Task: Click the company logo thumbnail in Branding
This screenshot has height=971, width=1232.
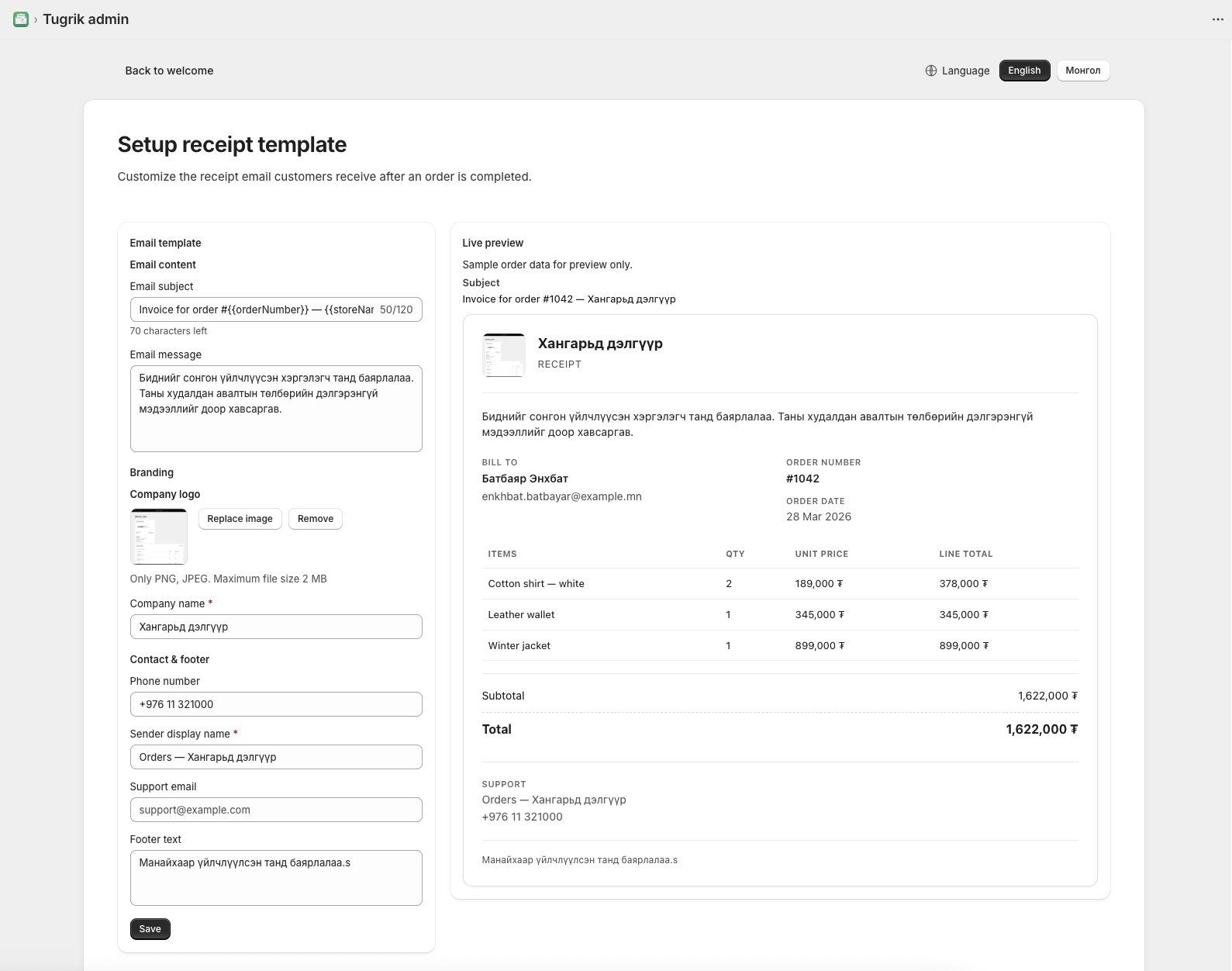Action: point(159,537)
